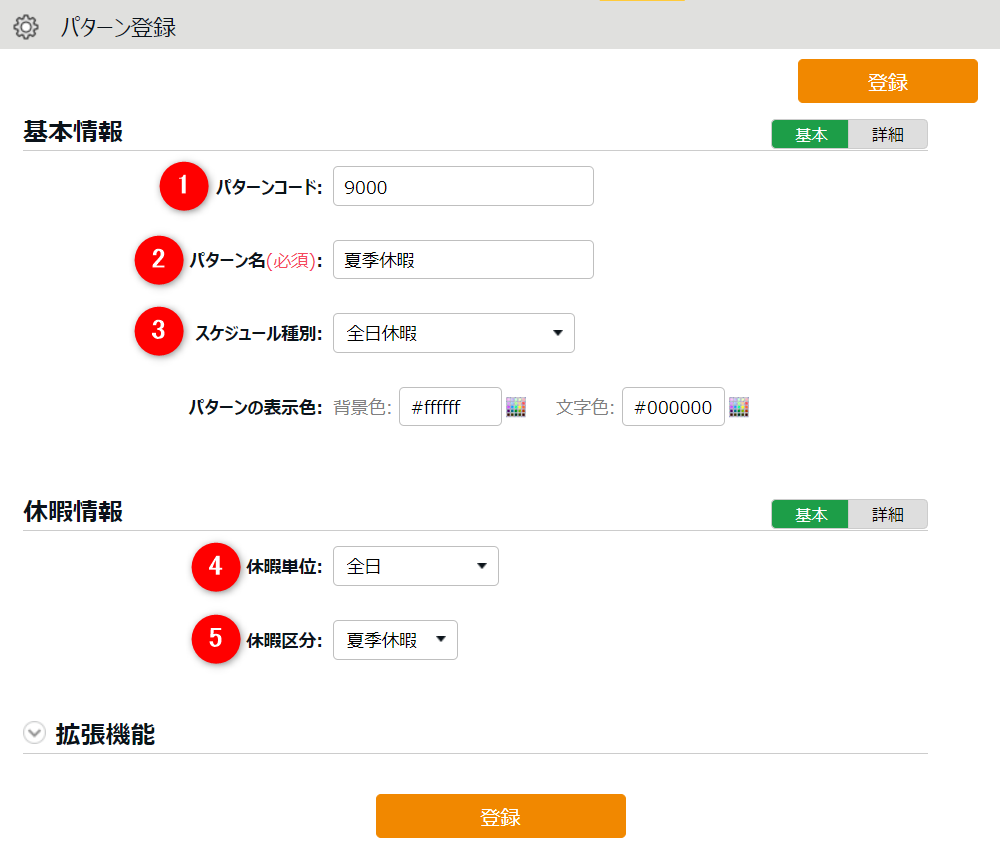The width and height of the screenshot is (1000, 856).
Task: Open the スケジュール種別 dropdown
Action: 453,333
